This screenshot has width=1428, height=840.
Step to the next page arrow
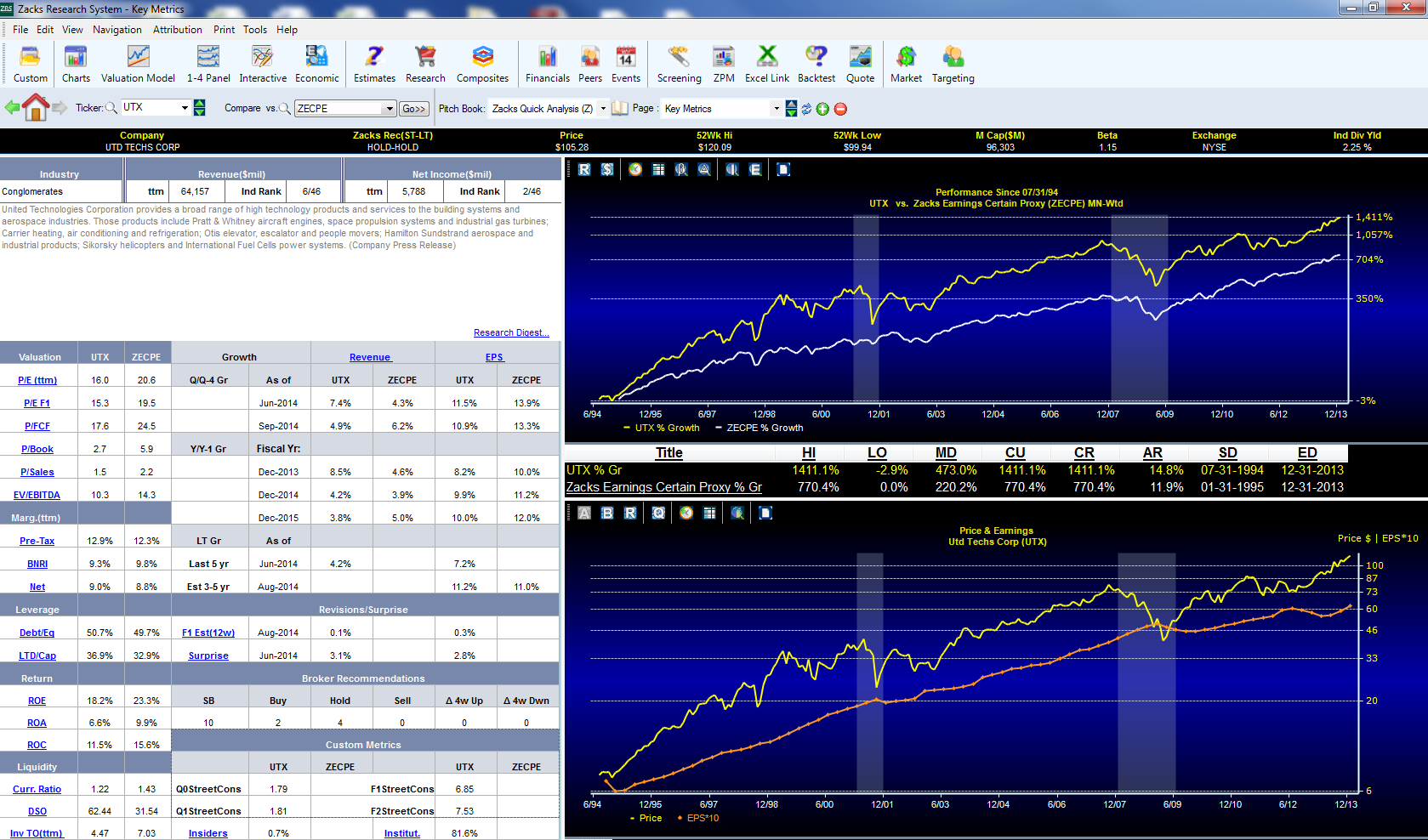coord(791,112)
